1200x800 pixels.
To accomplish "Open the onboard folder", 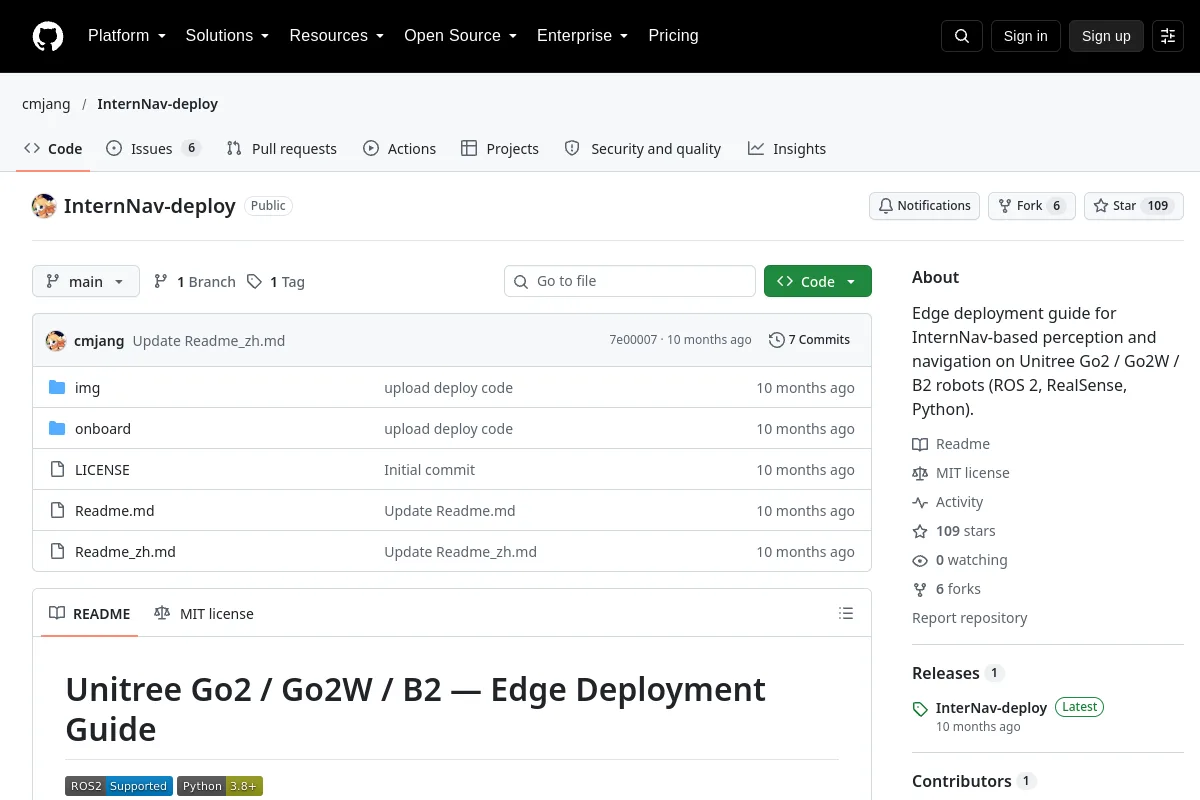I will [103, 429].
